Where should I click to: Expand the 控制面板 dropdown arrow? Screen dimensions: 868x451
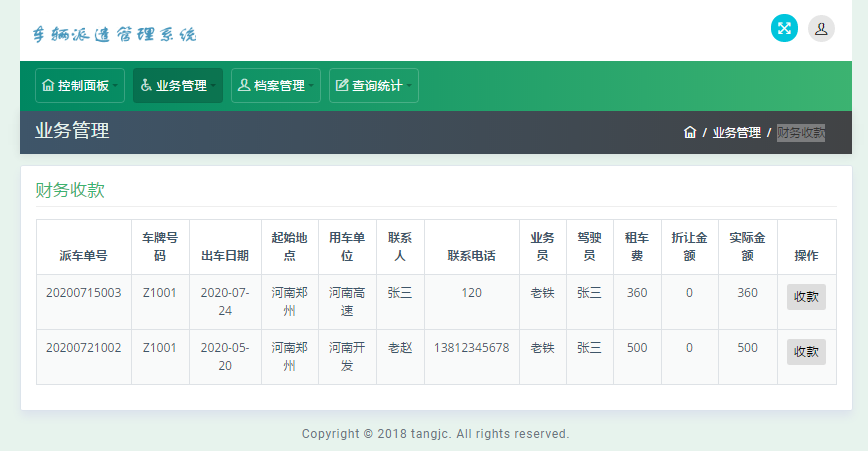click(115, 86)
